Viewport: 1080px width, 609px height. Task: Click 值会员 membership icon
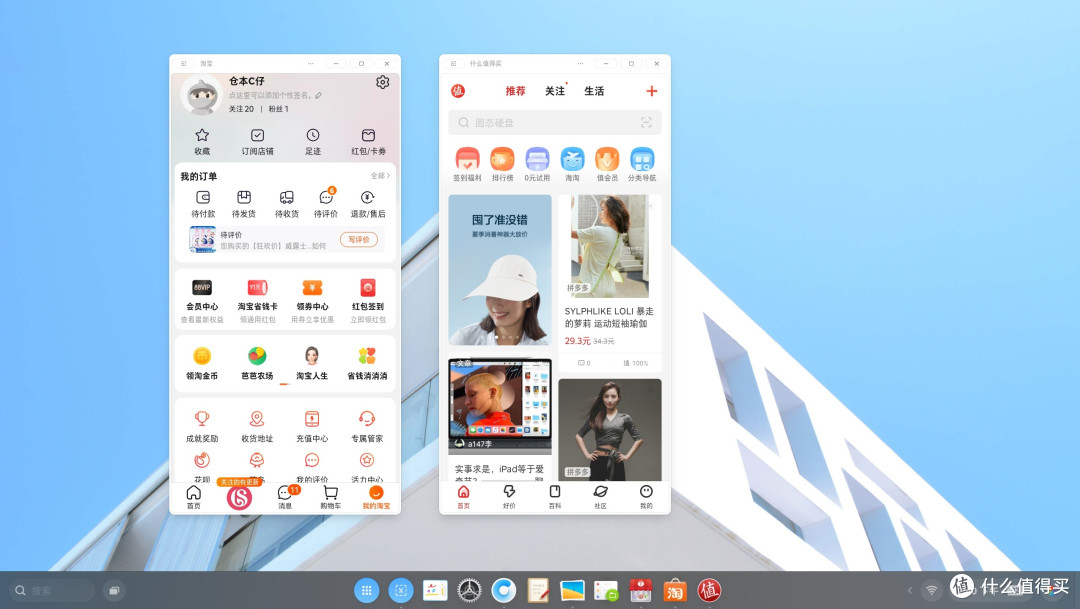point(607,159)
